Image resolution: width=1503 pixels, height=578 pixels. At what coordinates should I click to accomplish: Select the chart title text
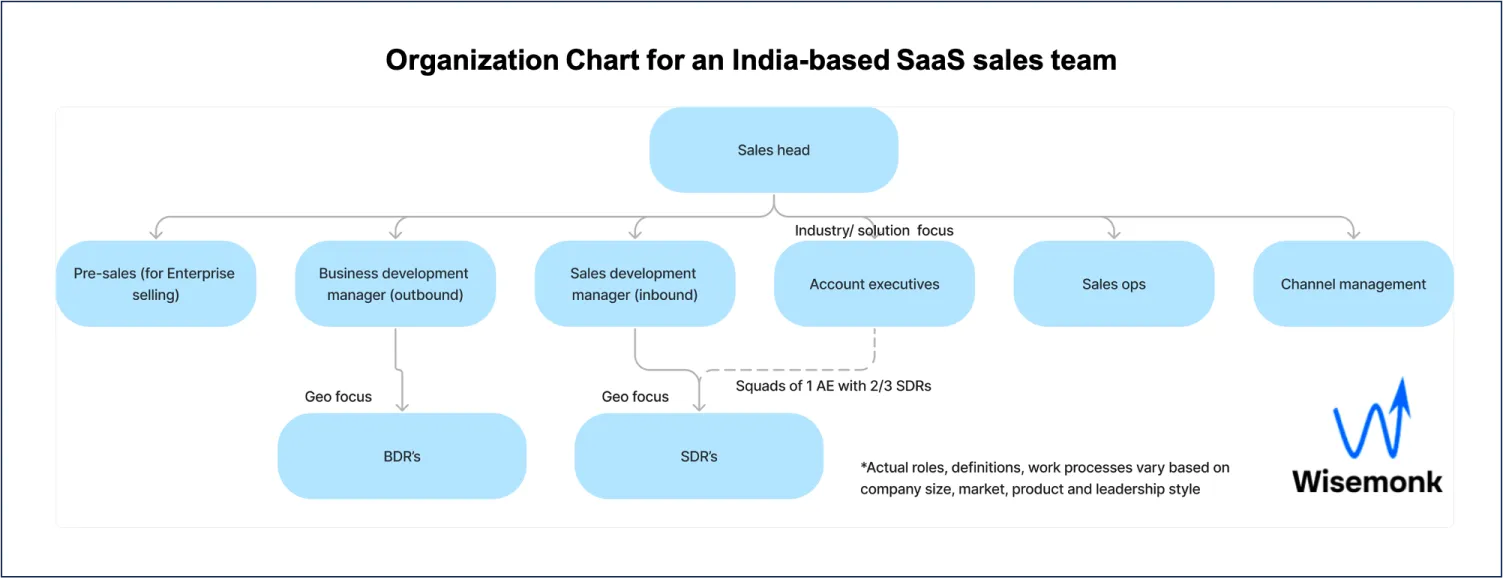point(751,59)
